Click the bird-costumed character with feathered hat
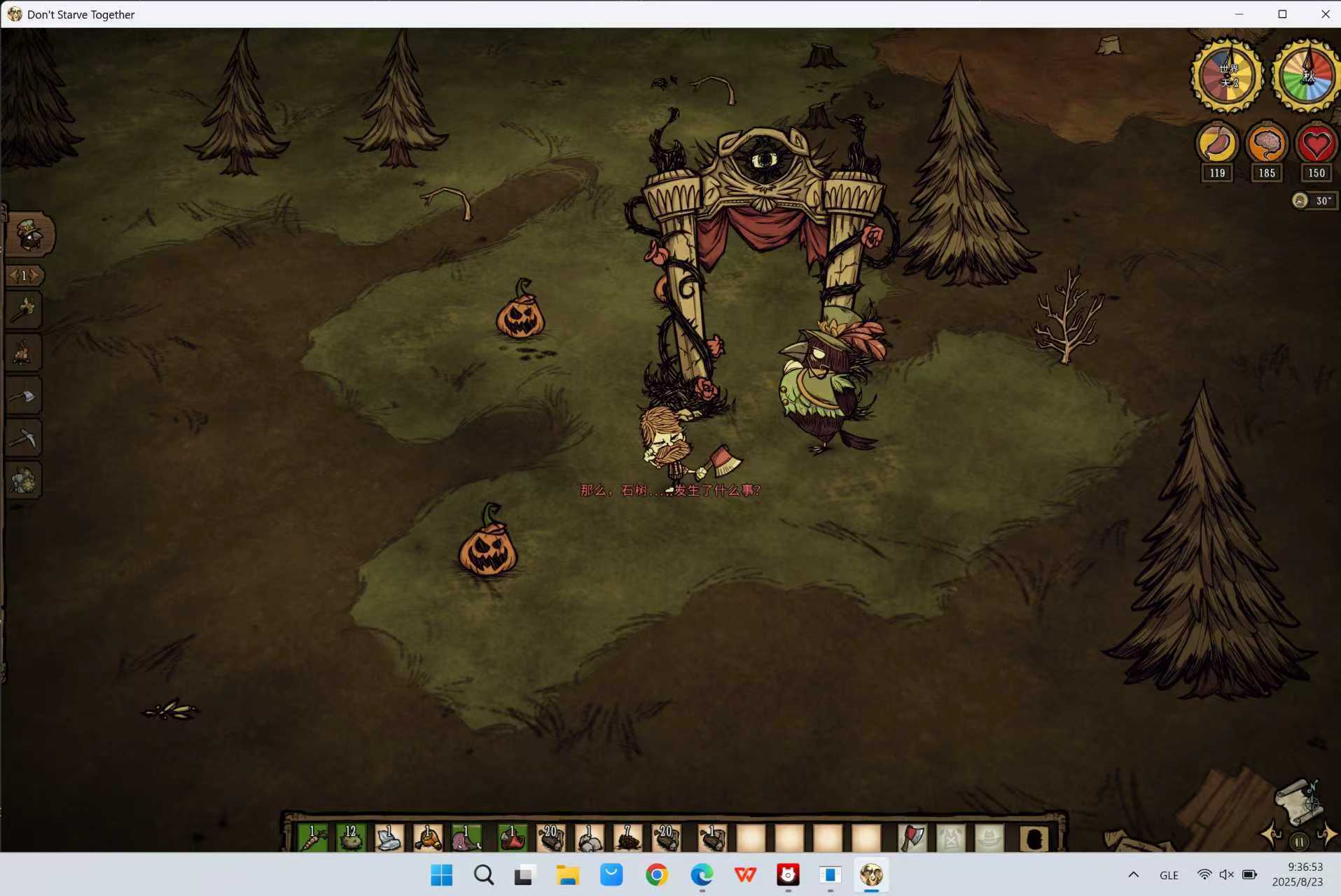This screenshot has width=1341, height=896. [x=828, y=381]
